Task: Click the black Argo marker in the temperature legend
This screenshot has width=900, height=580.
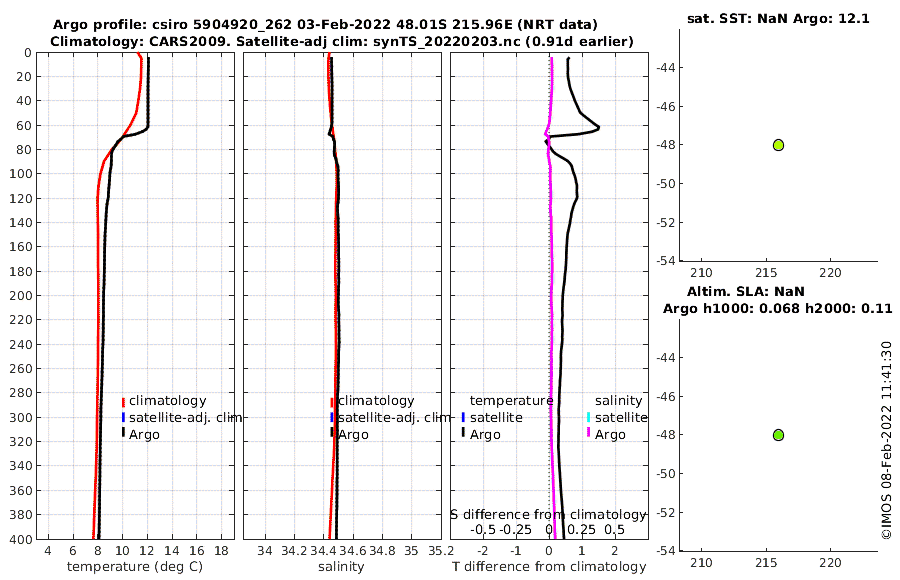Action: (x=123, y=433)
